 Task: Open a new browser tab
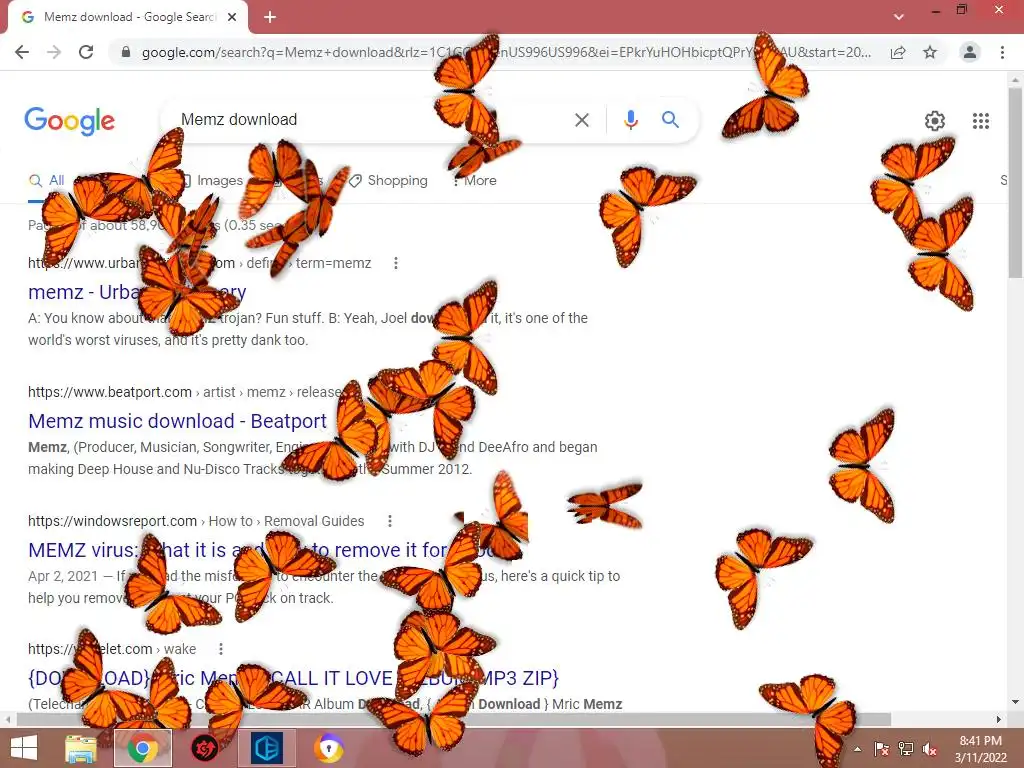(x=270, y=17)
